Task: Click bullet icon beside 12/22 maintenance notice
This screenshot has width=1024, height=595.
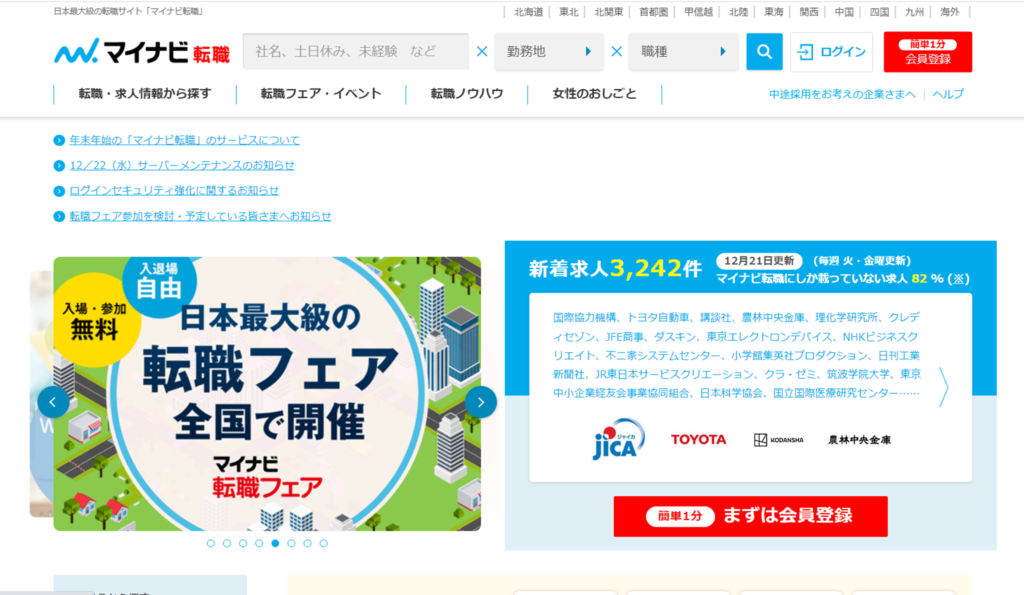Action: [59, 166]
